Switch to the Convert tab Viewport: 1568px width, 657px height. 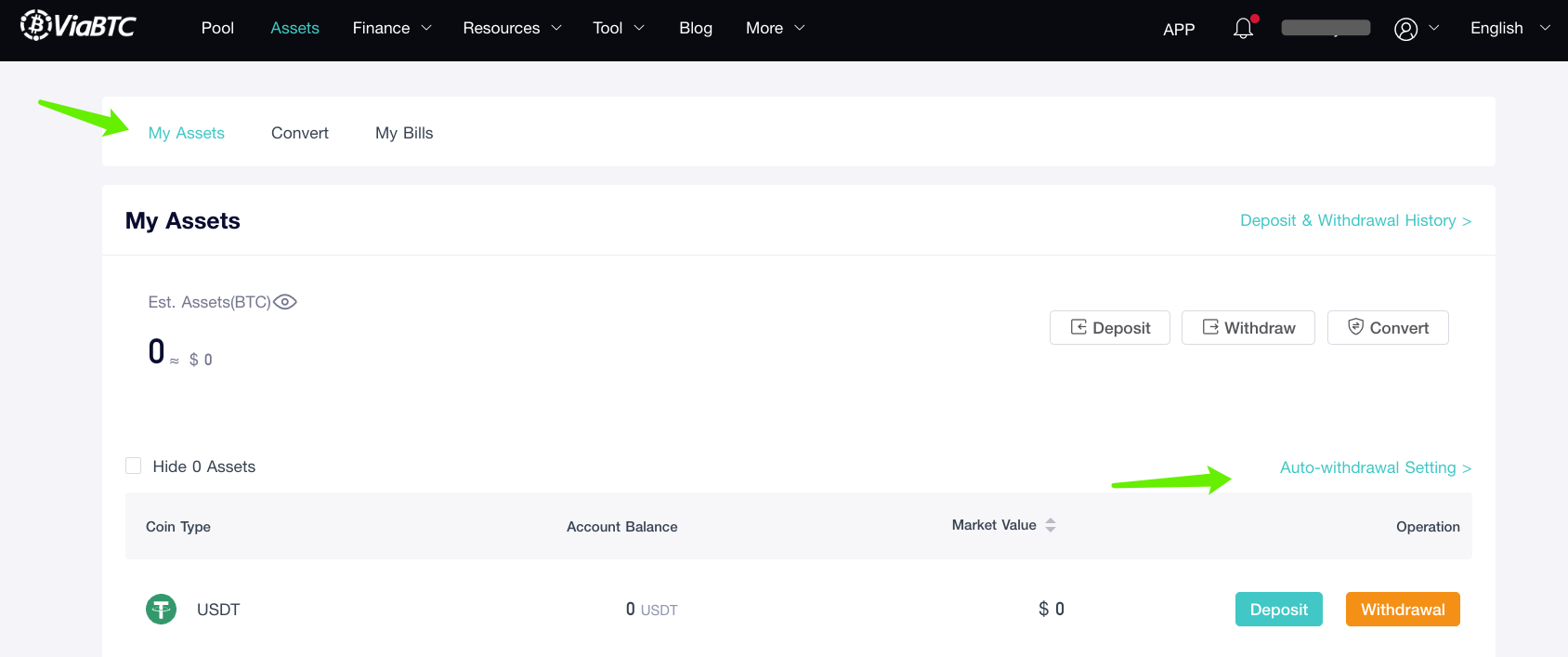(x=300, y=133)
